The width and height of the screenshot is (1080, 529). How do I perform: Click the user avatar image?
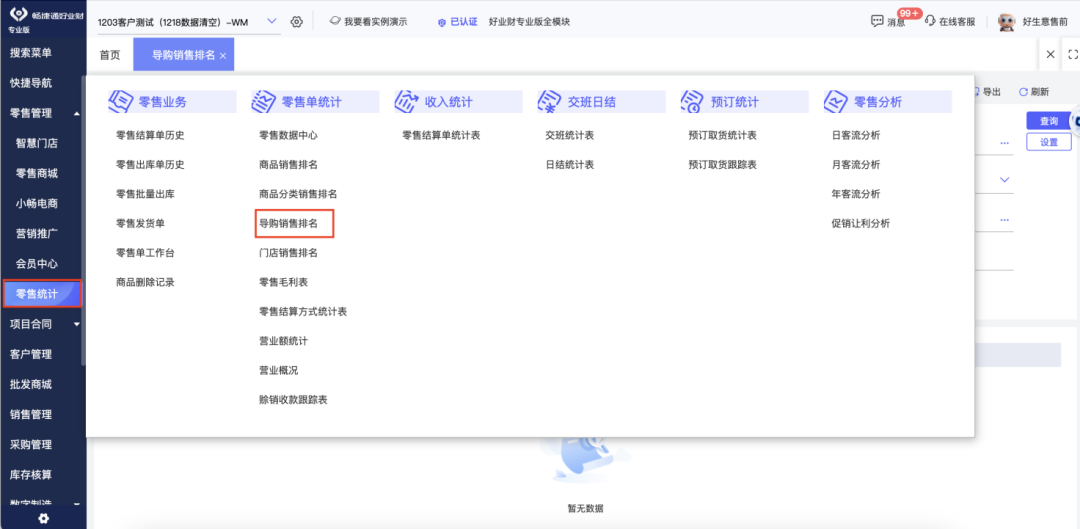(x=1007, y=21)
